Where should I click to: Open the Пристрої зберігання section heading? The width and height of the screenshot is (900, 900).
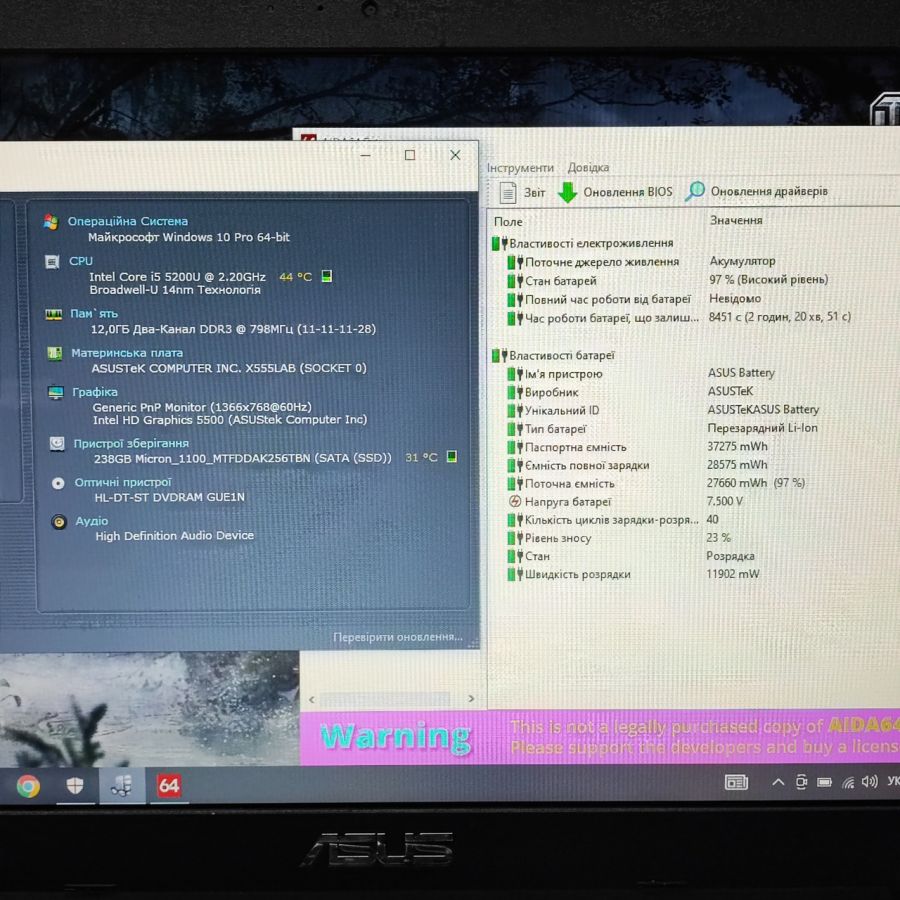click(131, 444)
